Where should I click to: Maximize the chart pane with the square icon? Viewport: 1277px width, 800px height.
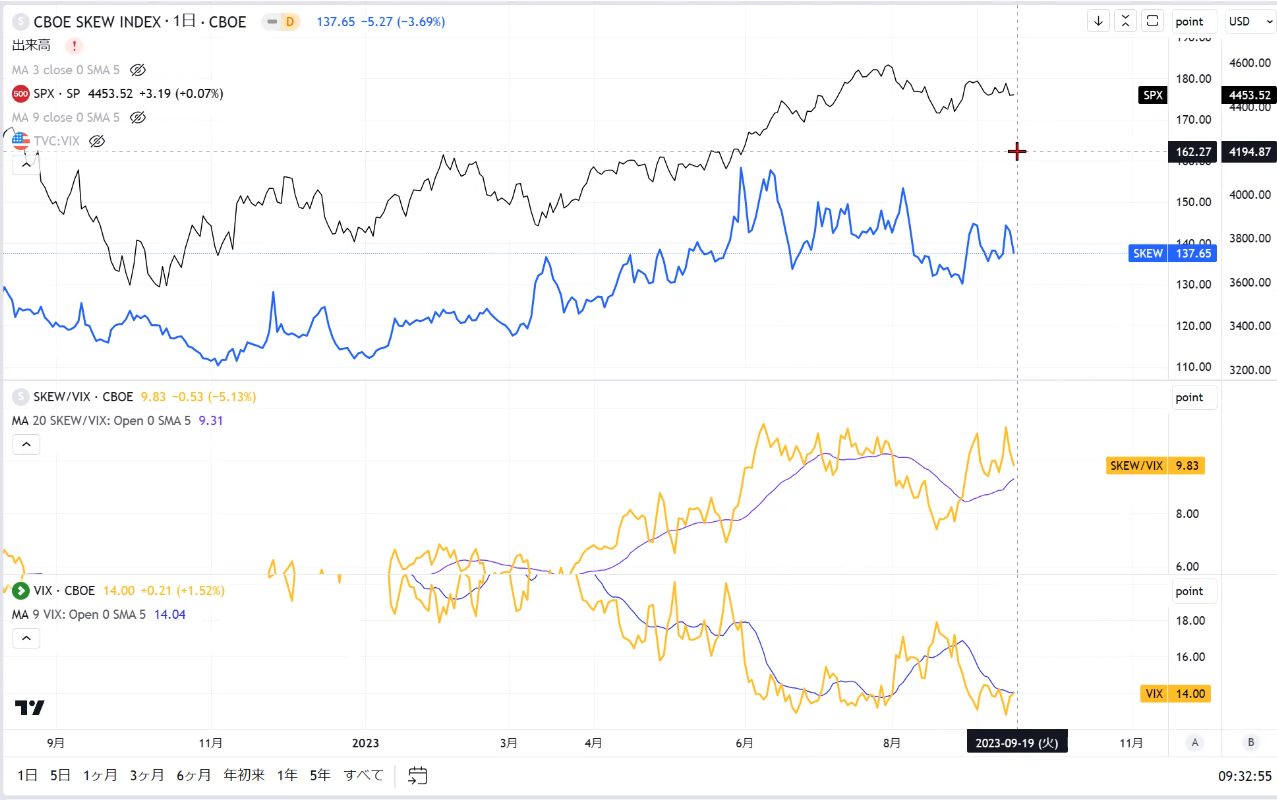tap(1153, 21)
